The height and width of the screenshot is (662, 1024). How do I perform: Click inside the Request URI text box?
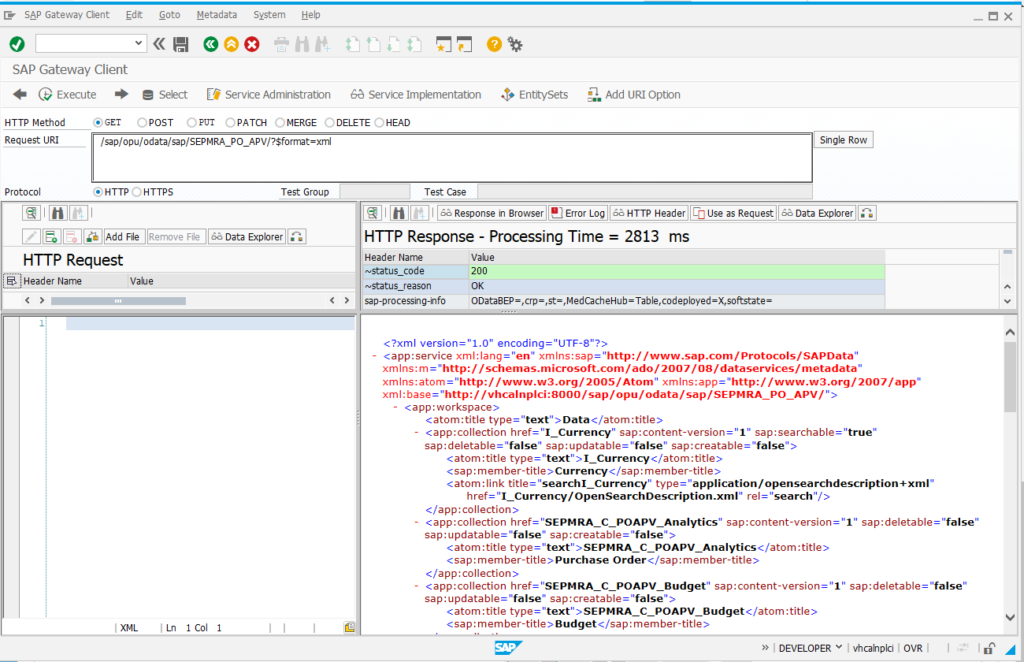pos(452,157)
